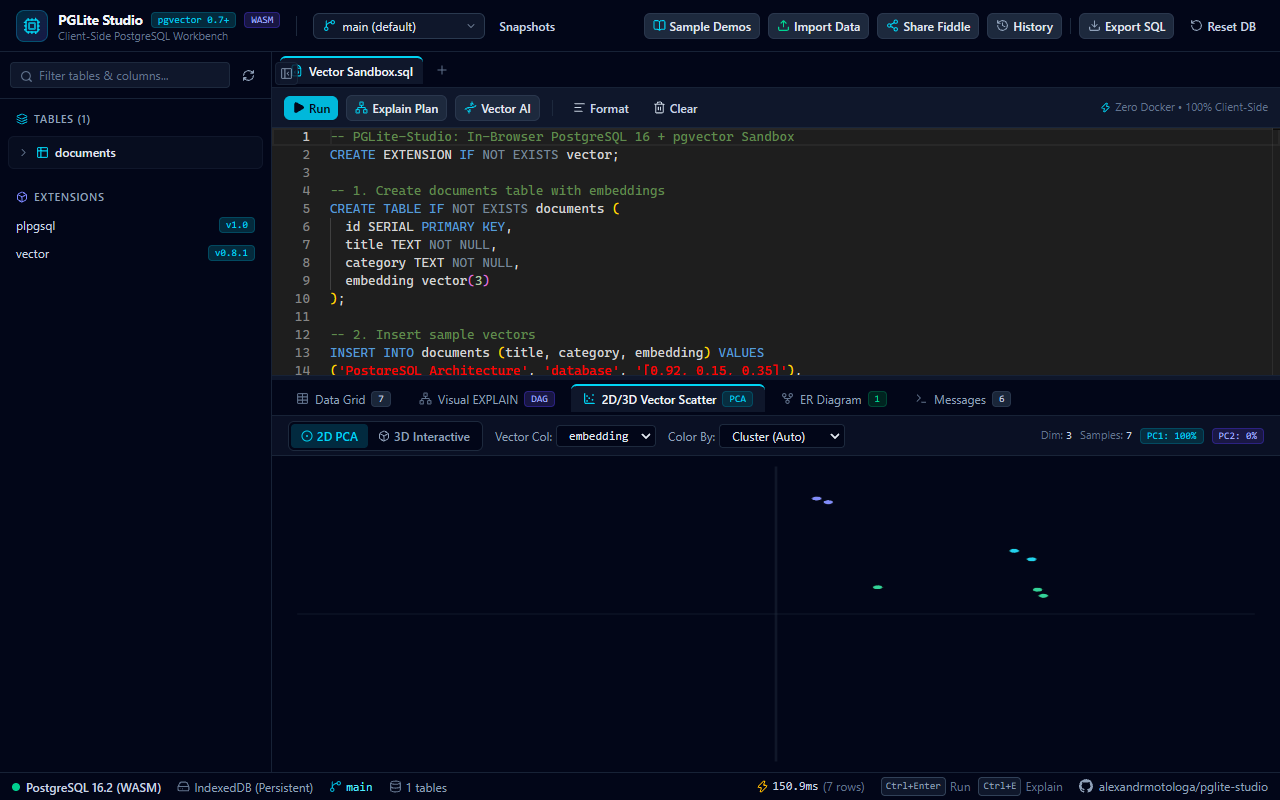
Task: Select the Vector Sandbox.sql file tab
Action: click(x=360, y=72)
